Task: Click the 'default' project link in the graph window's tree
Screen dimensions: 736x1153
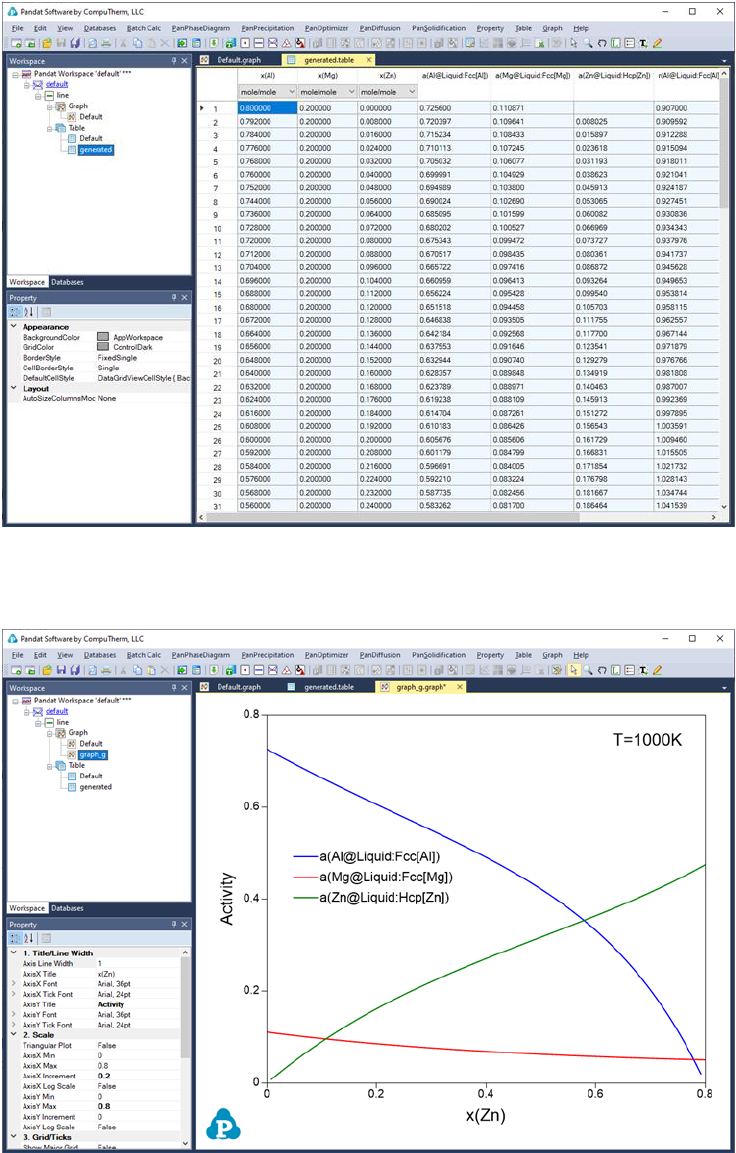Action: 57,711
